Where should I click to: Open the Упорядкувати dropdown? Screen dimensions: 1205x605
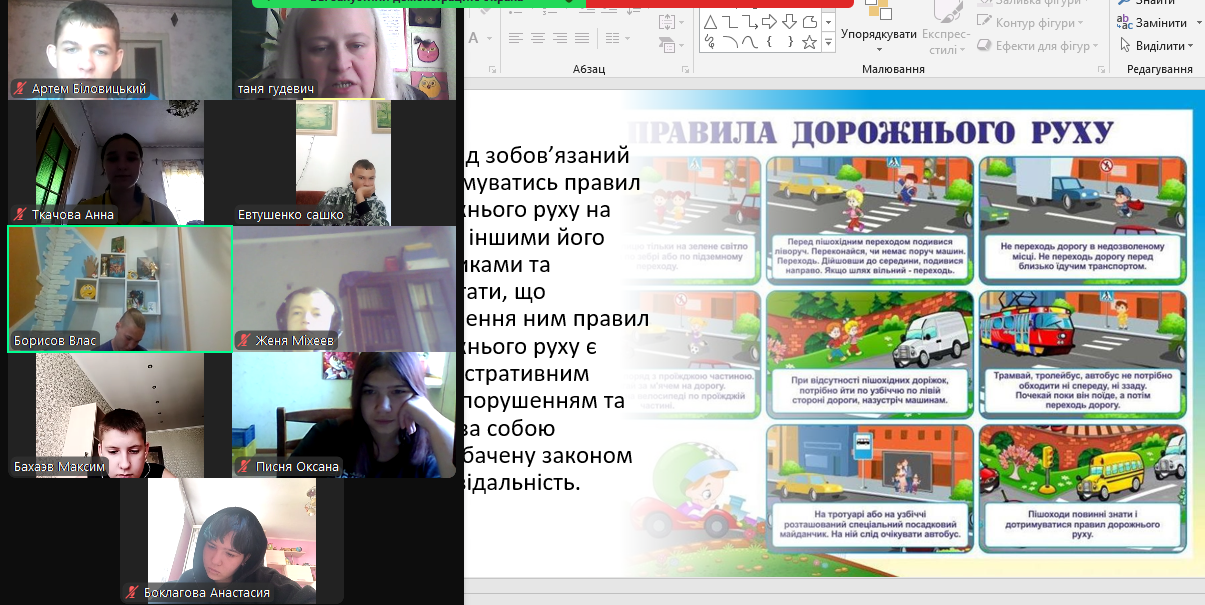click(x=879, y=39)
